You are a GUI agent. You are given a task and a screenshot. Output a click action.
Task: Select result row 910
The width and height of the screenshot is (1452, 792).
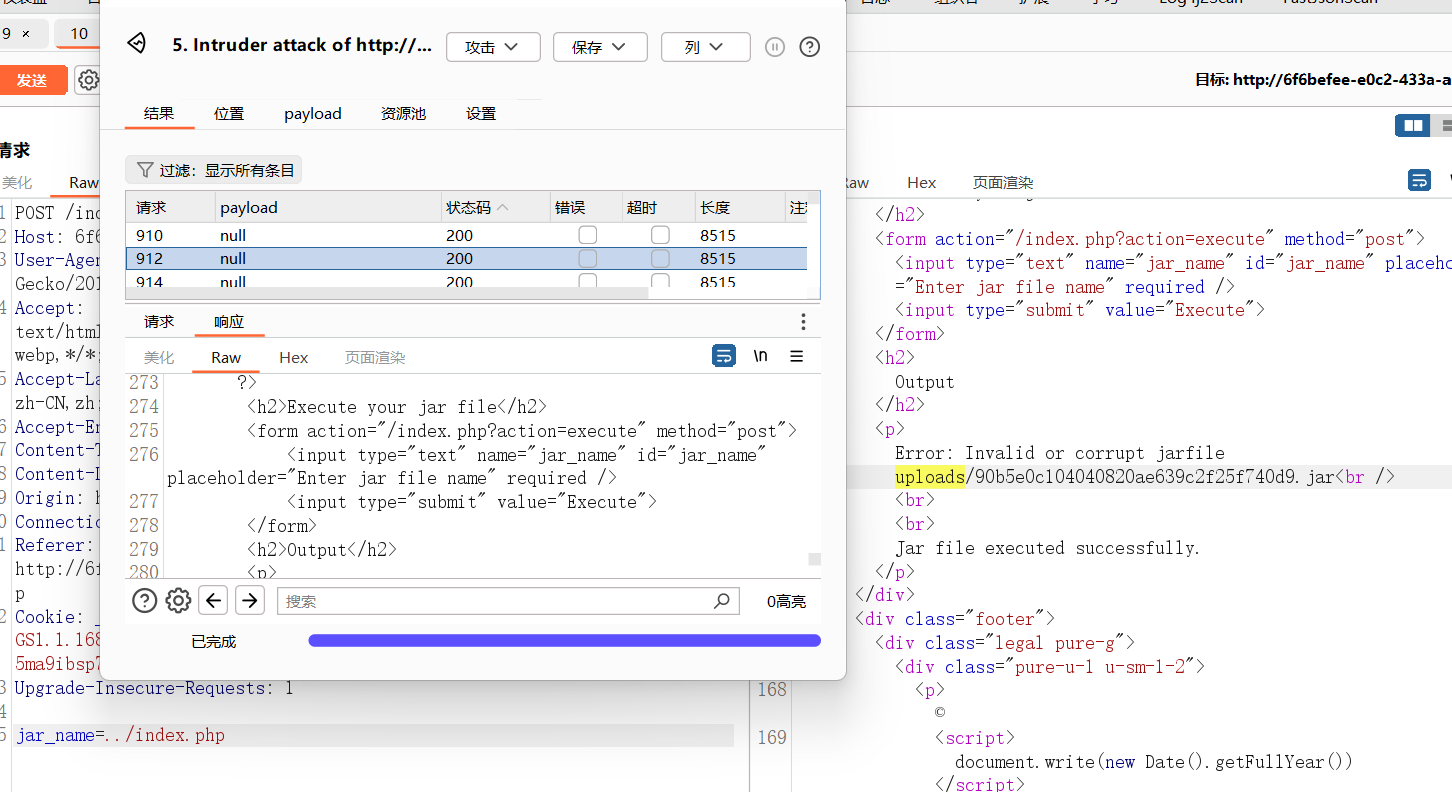(x=466, y=235)
